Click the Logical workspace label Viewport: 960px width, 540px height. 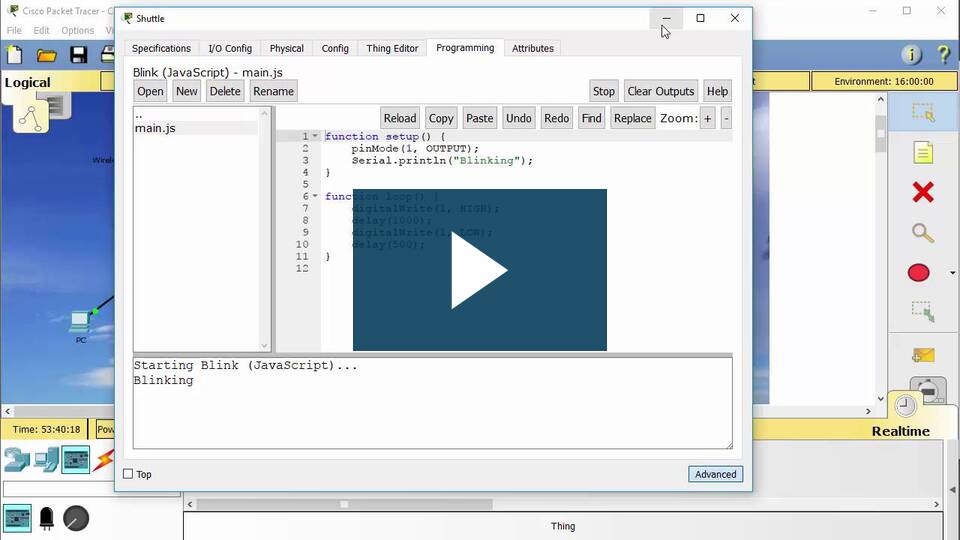28,82
